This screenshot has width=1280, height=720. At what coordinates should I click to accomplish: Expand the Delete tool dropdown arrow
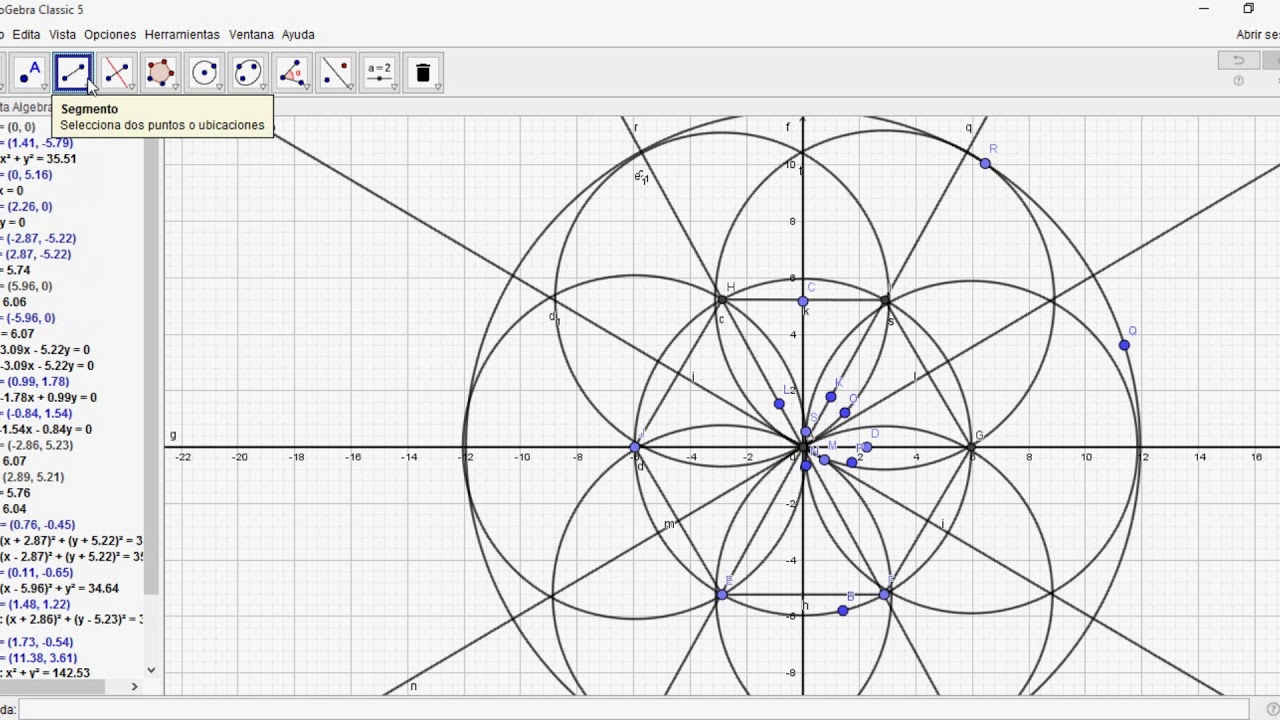437,87
